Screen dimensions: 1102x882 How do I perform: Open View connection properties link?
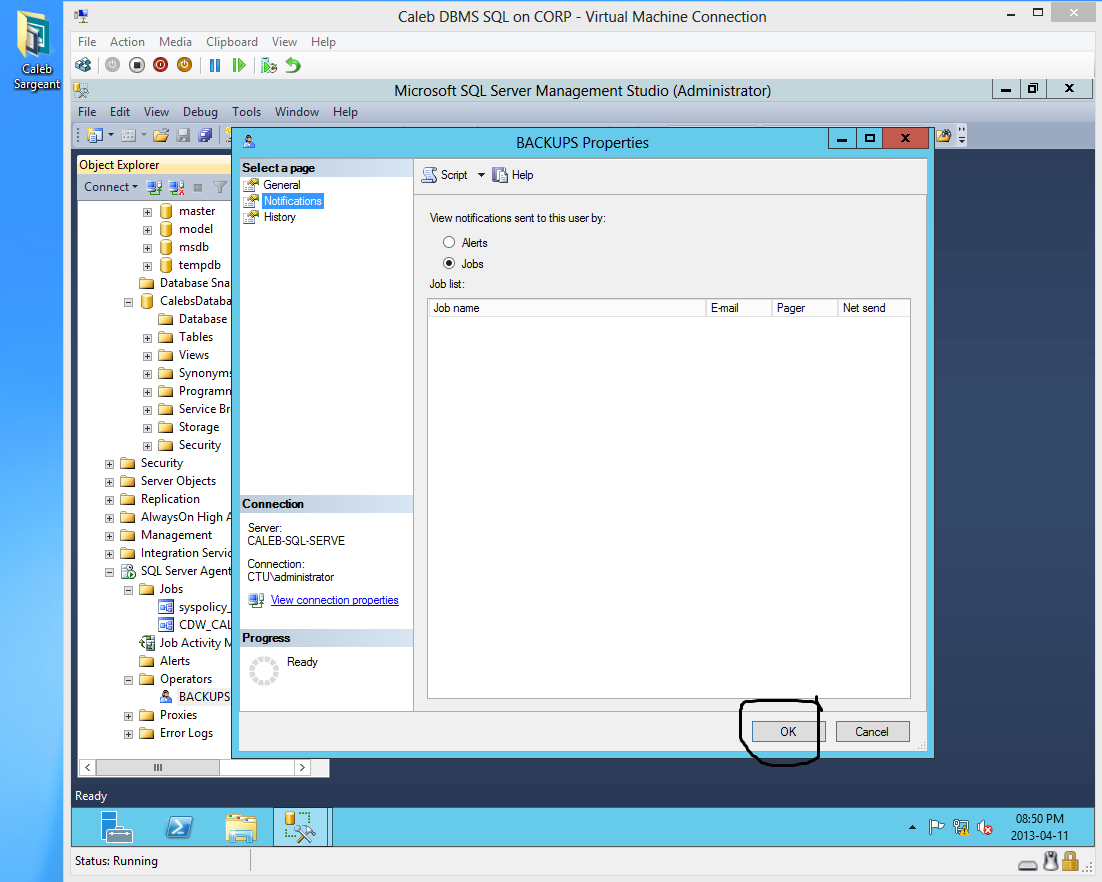pos(335,600)
